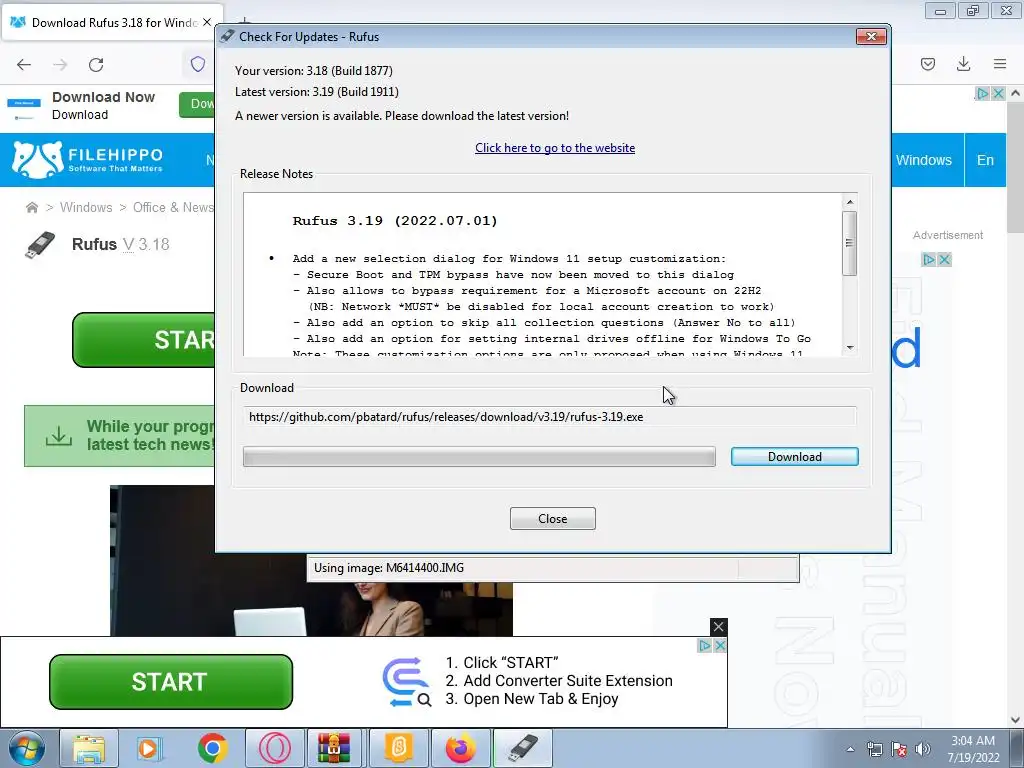This screenshot has width=1024, height=768.
Task: Click the red X on the Rufus dialog title bar
Action: (x=871, y=37)
